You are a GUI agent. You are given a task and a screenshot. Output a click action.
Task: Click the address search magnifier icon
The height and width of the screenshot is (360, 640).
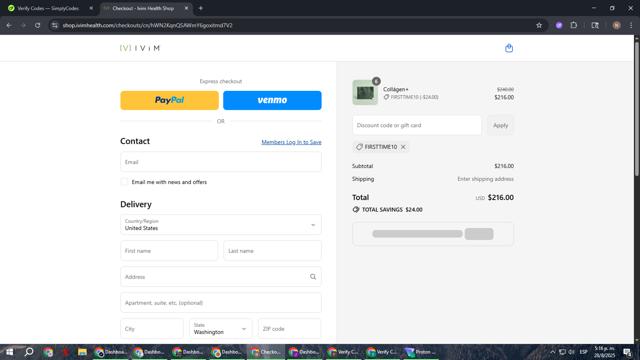point(313,277)
